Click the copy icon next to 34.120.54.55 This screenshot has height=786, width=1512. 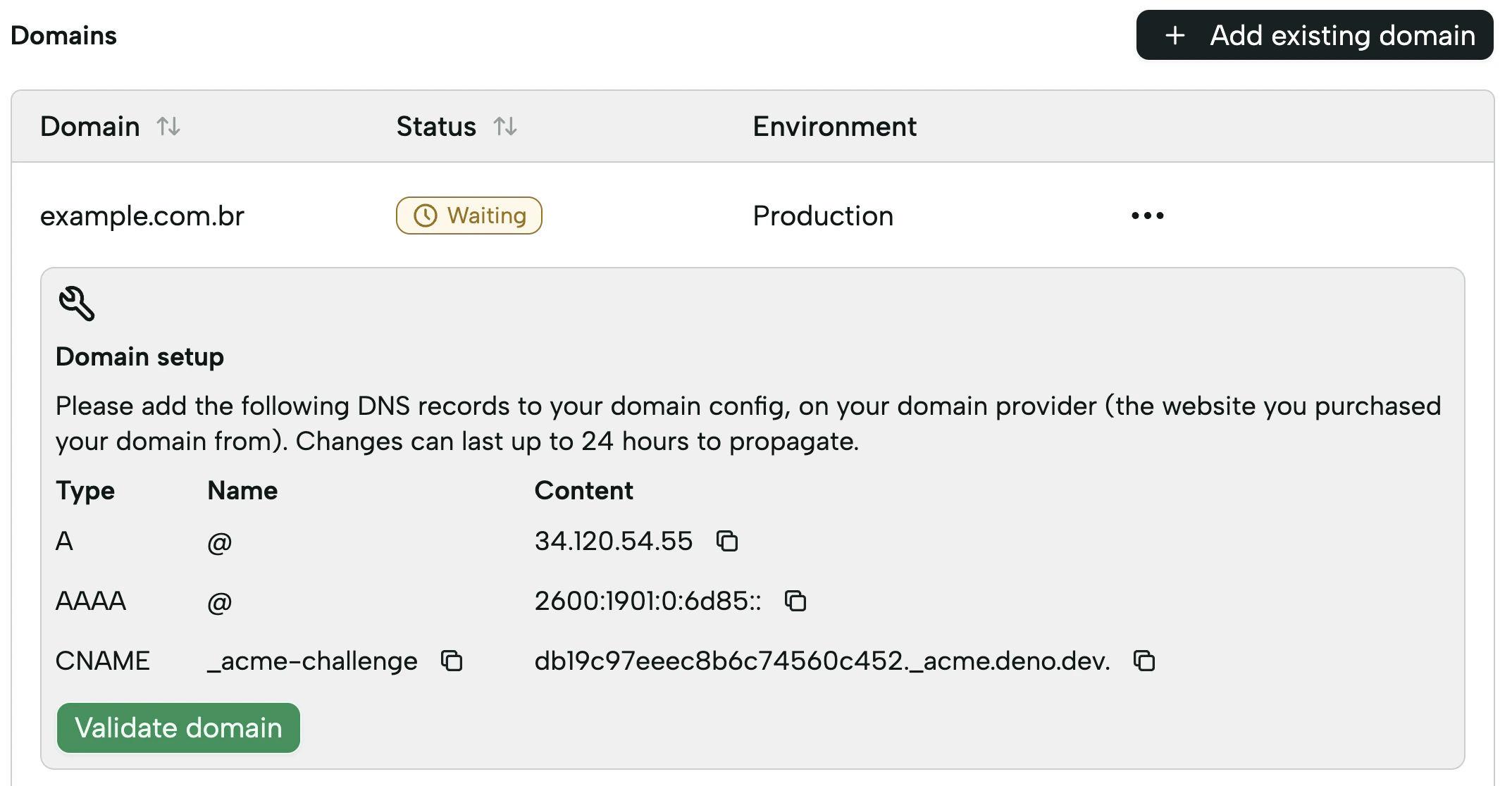click(x=727, y=542)
